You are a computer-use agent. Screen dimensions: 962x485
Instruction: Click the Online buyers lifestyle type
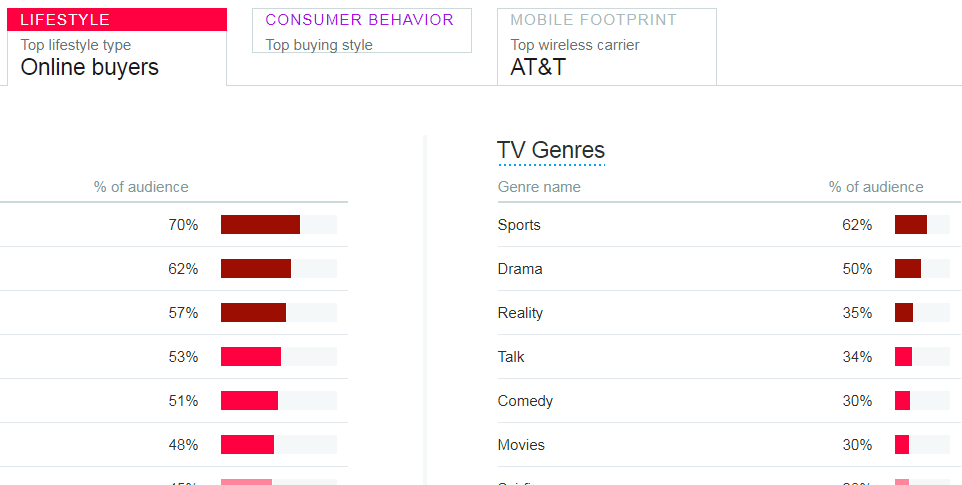click(90, 67)
